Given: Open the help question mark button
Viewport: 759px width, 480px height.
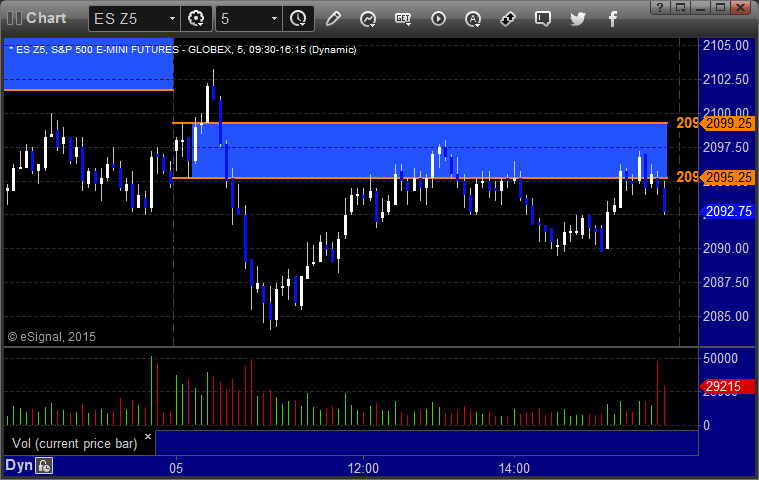Looking at the screenshot, I should point(660,7).
